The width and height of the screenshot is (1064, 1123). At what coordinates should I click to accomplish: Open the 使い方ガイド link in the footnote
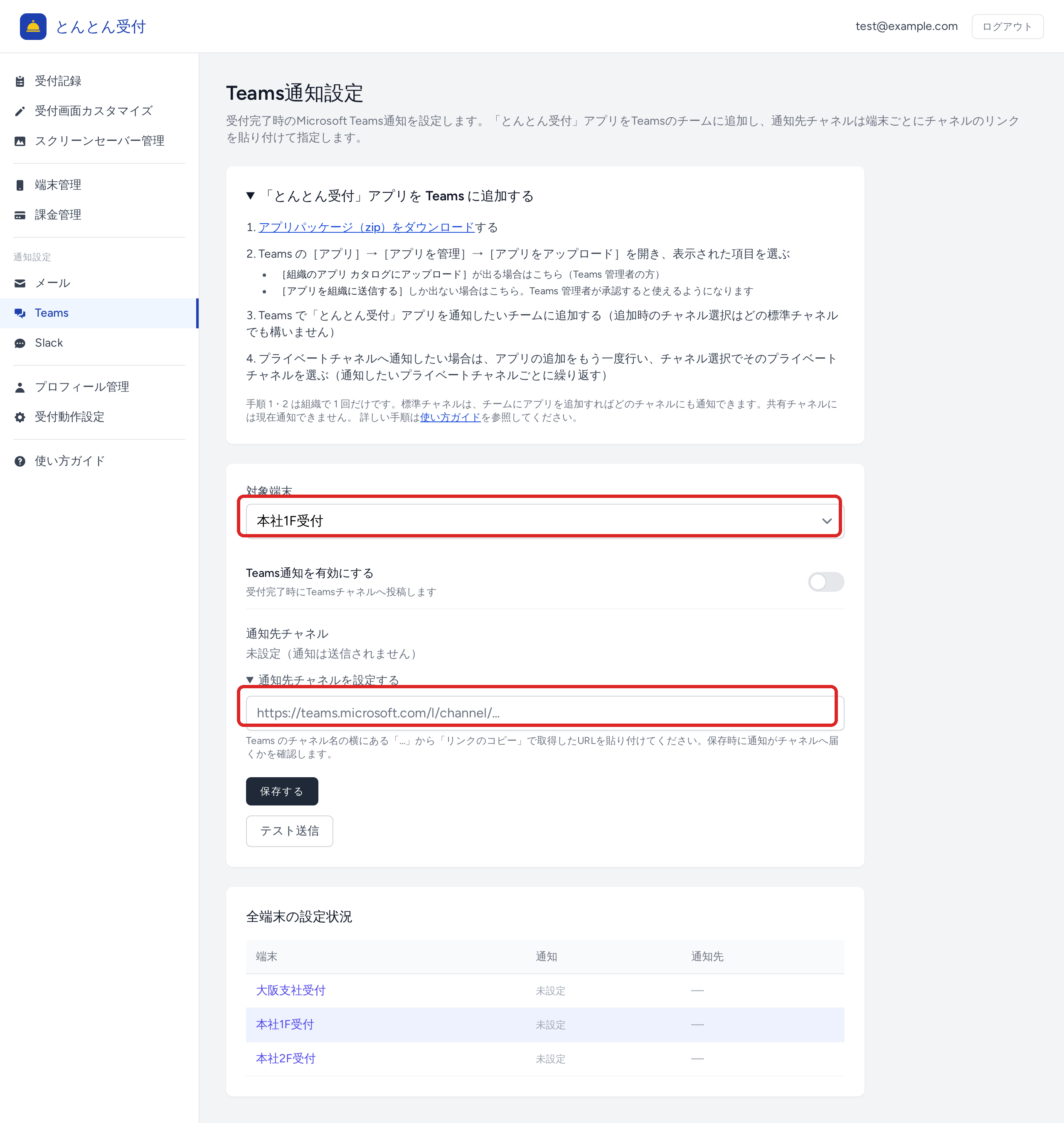[x=450, y=417]
